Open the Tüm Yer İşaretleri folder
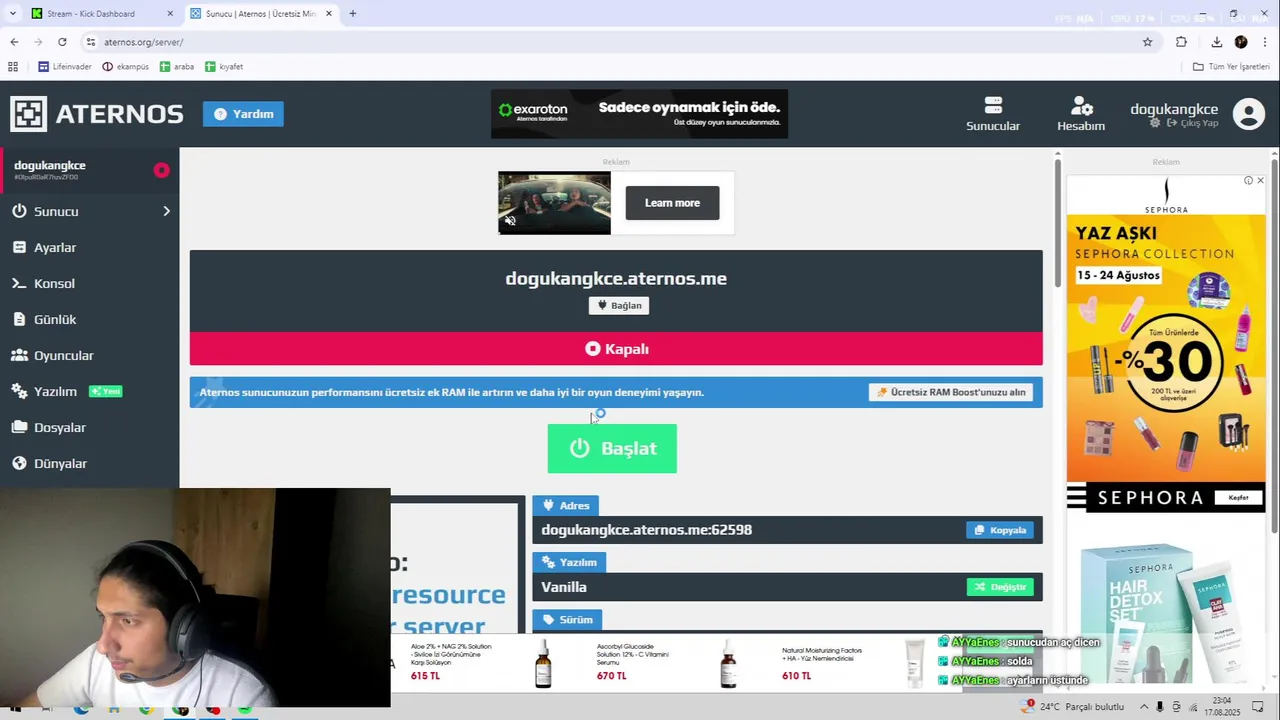 (x=1231, y=67)
